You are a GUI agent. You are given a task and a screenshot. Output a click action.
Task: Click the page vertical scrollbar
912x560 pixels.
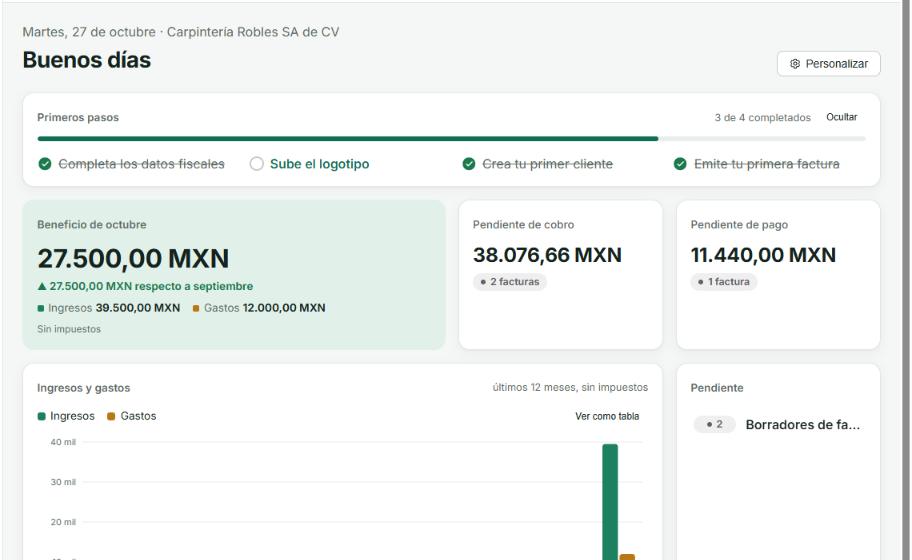[x=906, y=280]
